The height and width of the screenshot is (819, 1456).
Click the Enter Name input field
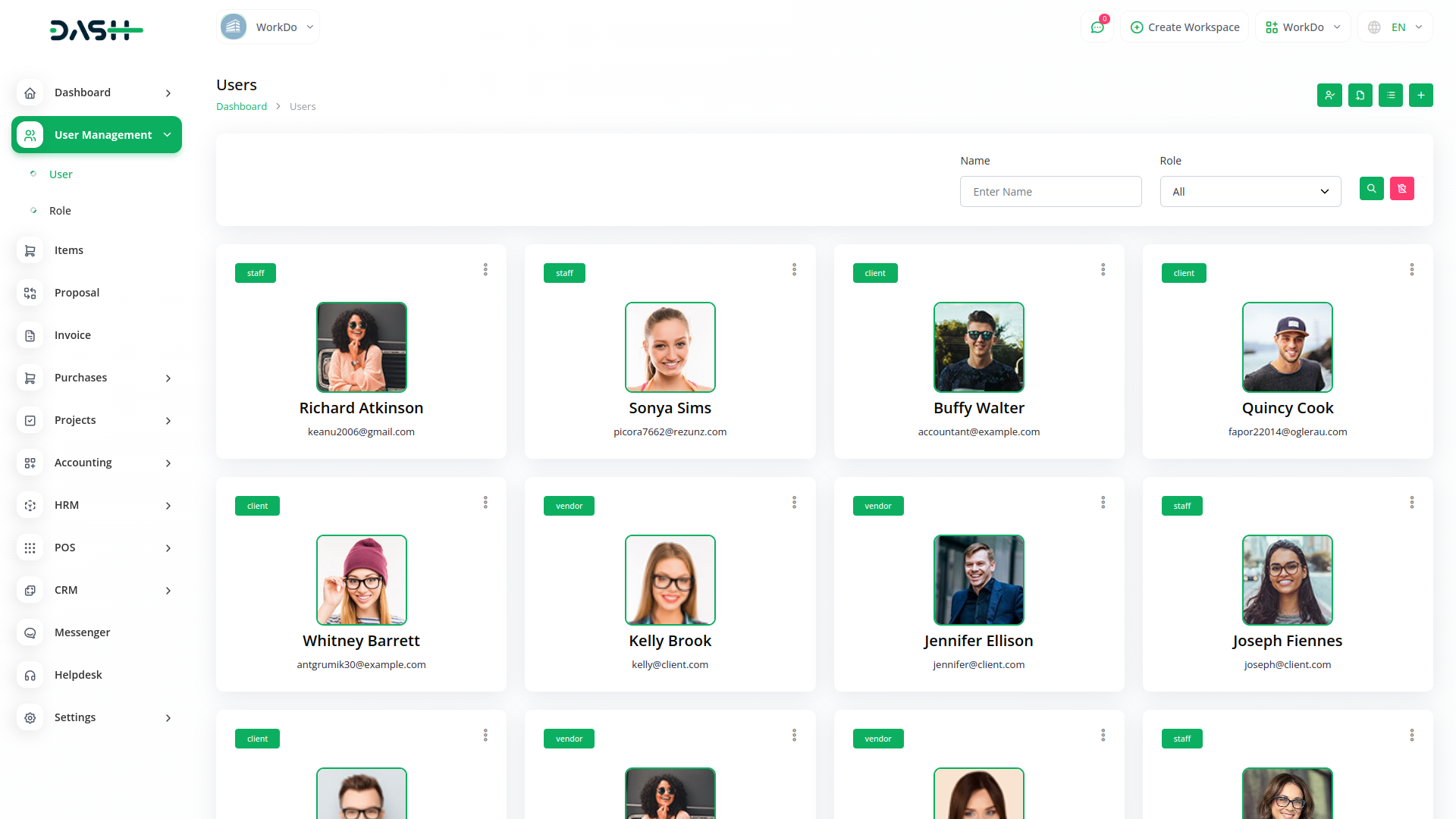click(1050, 191)
